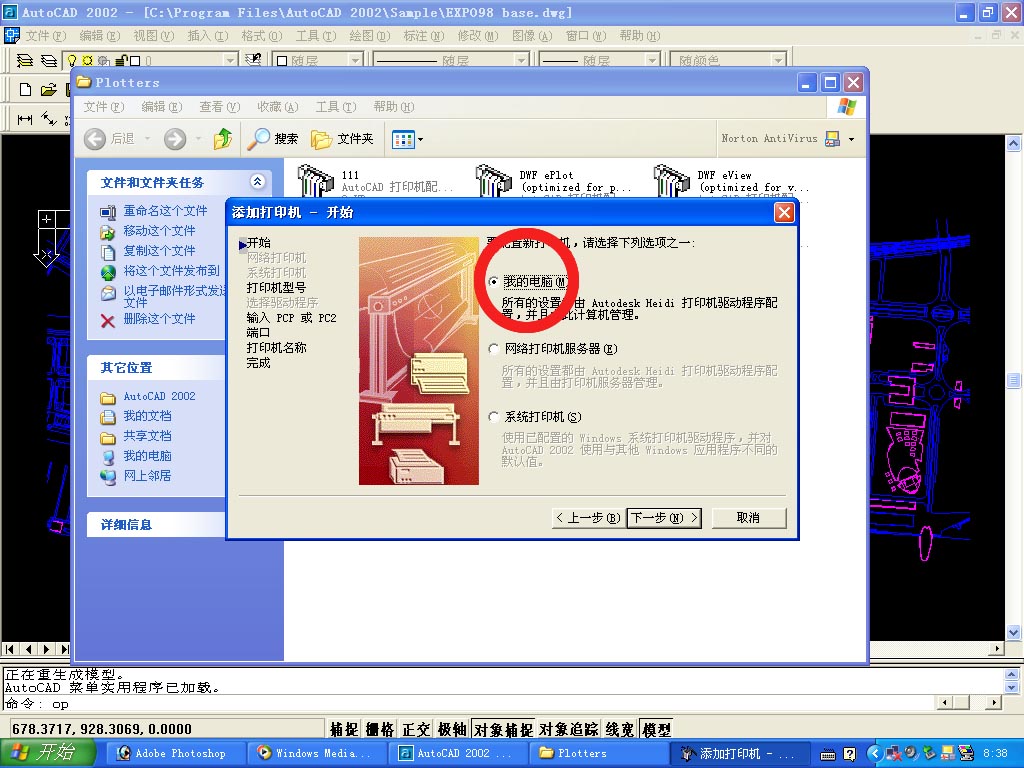1024x768 pixels.
Task: Click the help question mark tray icon
Action: coord(849,754)
